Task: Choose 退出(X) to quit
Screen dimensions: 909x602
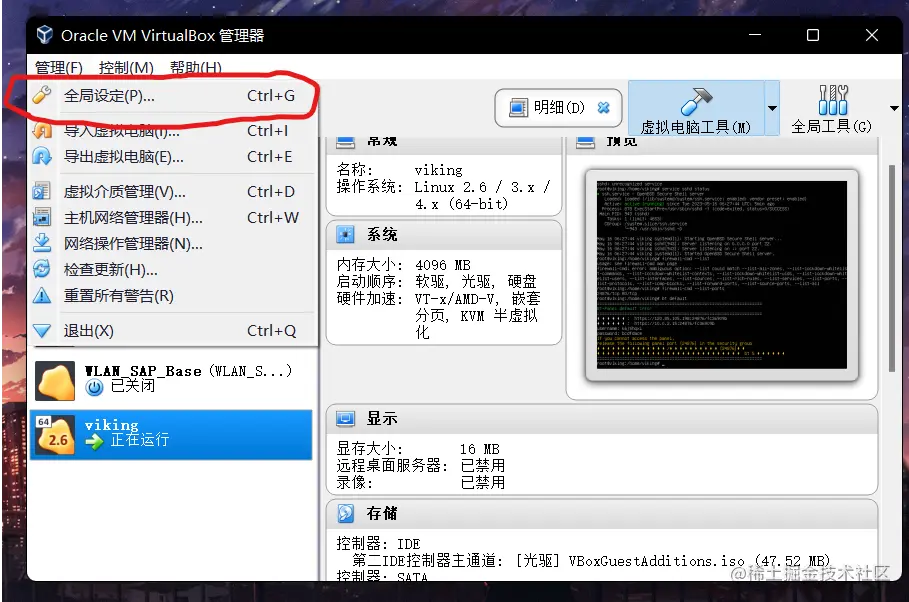Action: pyautogui.click(x=172, y=331)
